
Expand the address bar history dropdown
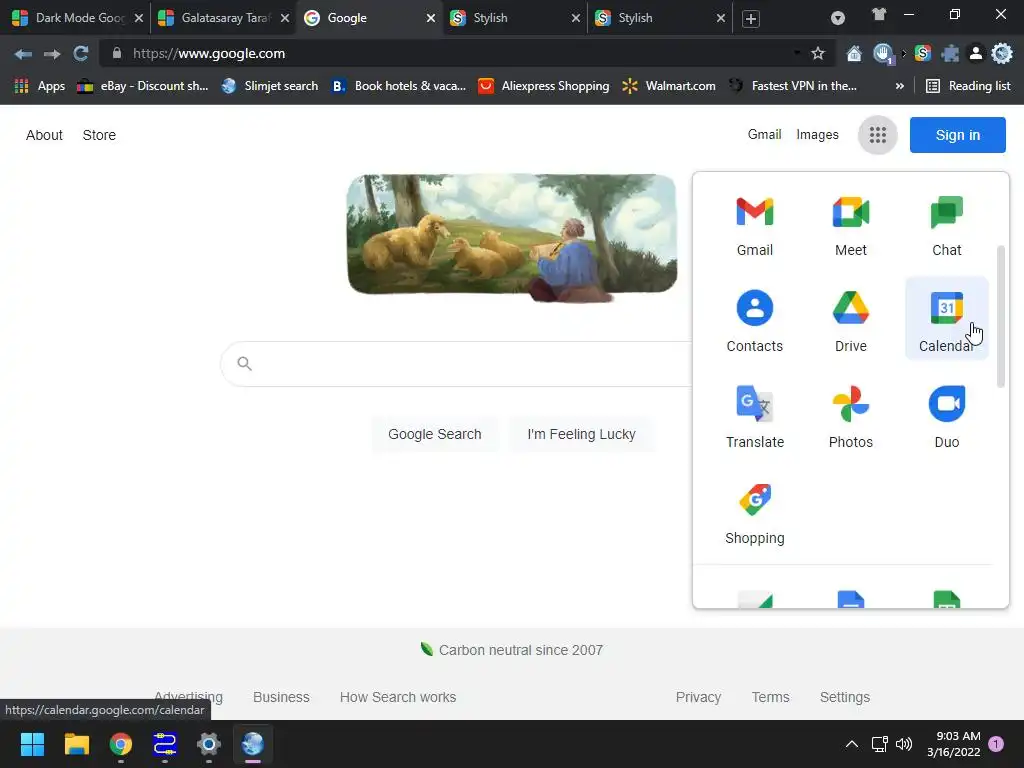pos(797,53)
